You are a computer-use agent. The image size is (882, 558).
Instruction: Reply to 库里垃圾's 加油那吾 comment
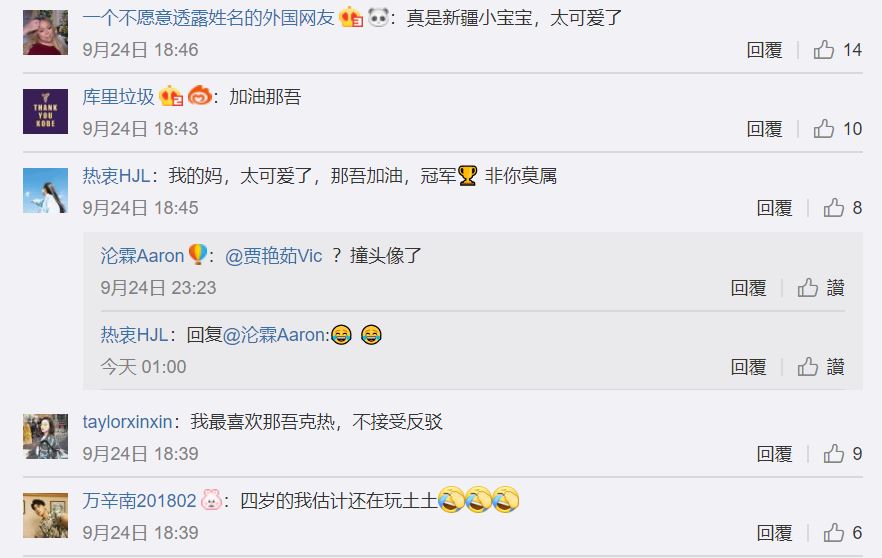[764, 129]
